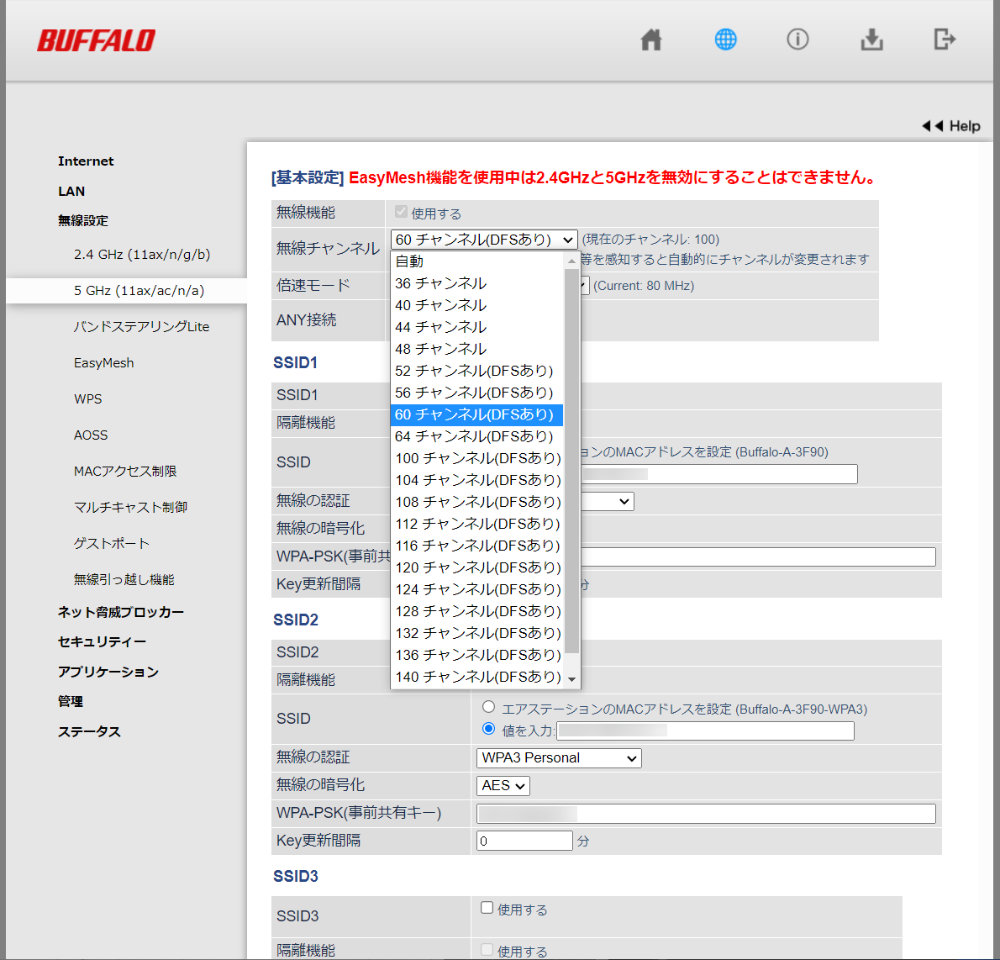Open the EasyMesh page

104,363
